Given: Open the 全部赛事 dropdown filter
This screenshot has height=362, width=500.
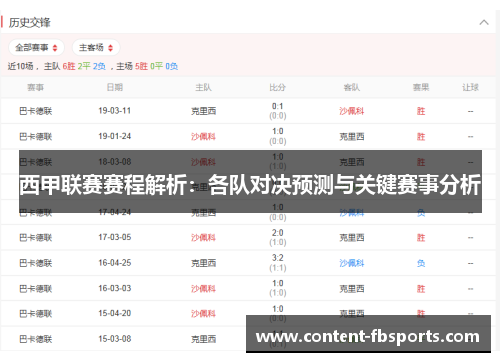Looking at the screenshot, I should 36,48.
